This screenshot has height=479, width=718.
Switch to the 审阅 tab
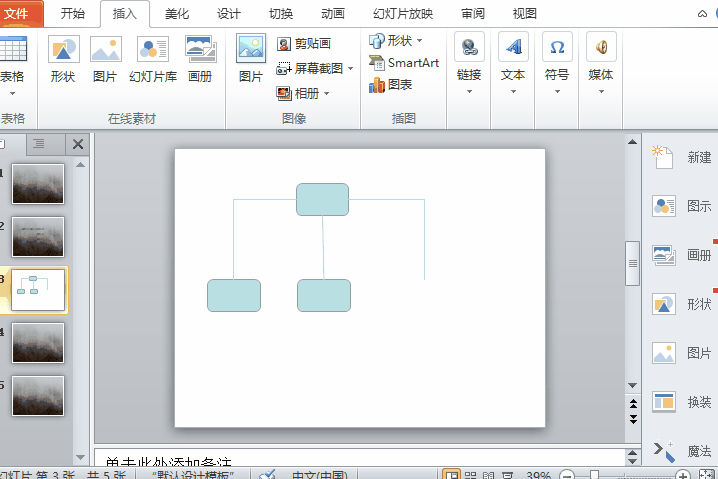click(473, 14)
